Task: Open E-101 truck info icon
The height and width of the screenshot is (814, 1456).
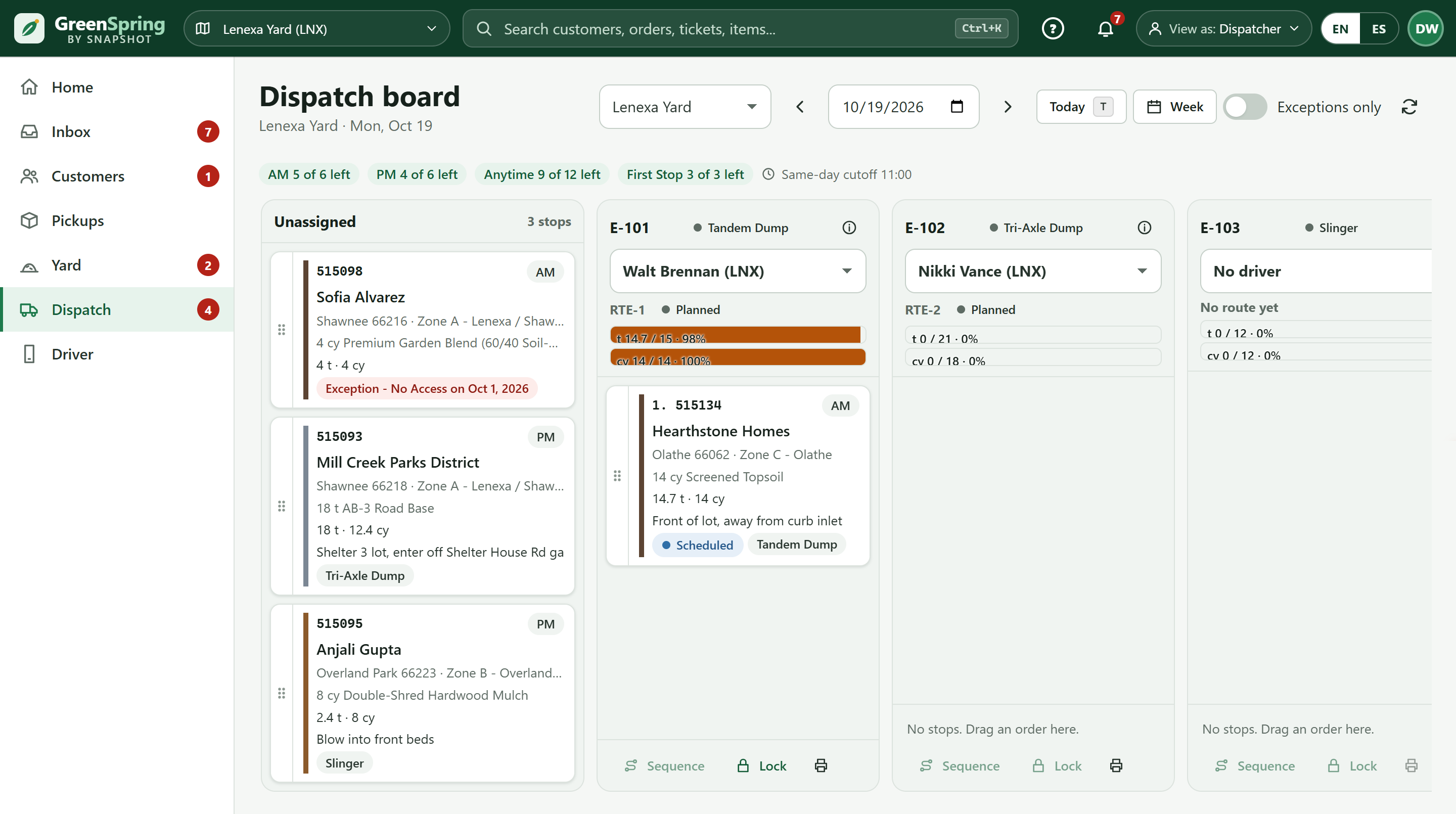Action: tap(849, 228)
